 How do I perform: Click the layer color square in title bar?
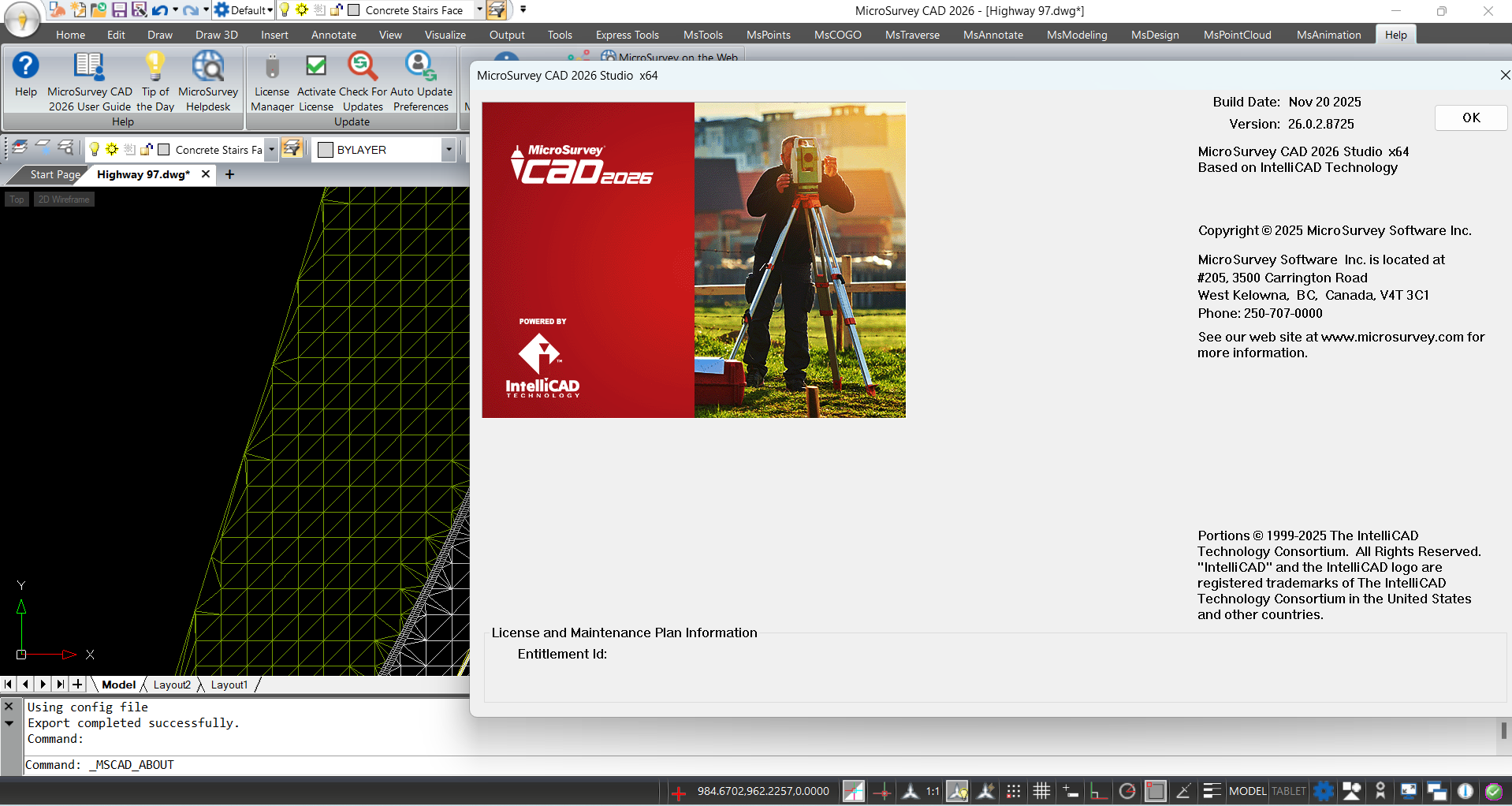(354, 10)
